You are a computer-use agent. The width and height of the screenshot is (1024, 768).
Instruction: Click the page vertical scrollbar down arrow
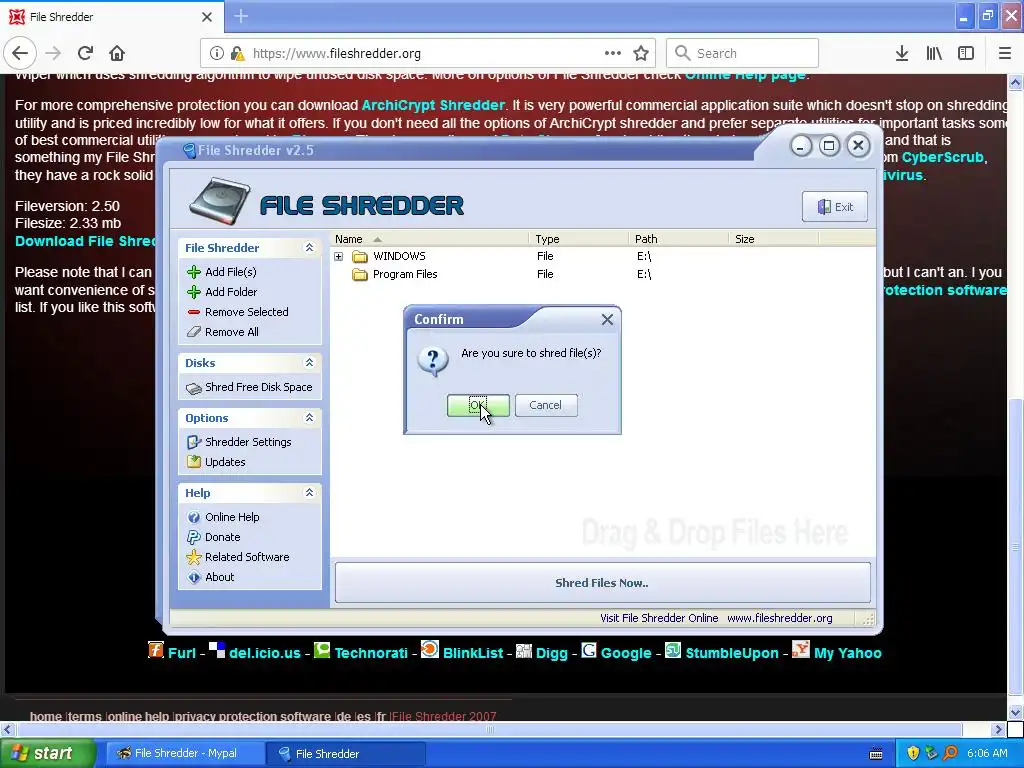(1016, 712)
